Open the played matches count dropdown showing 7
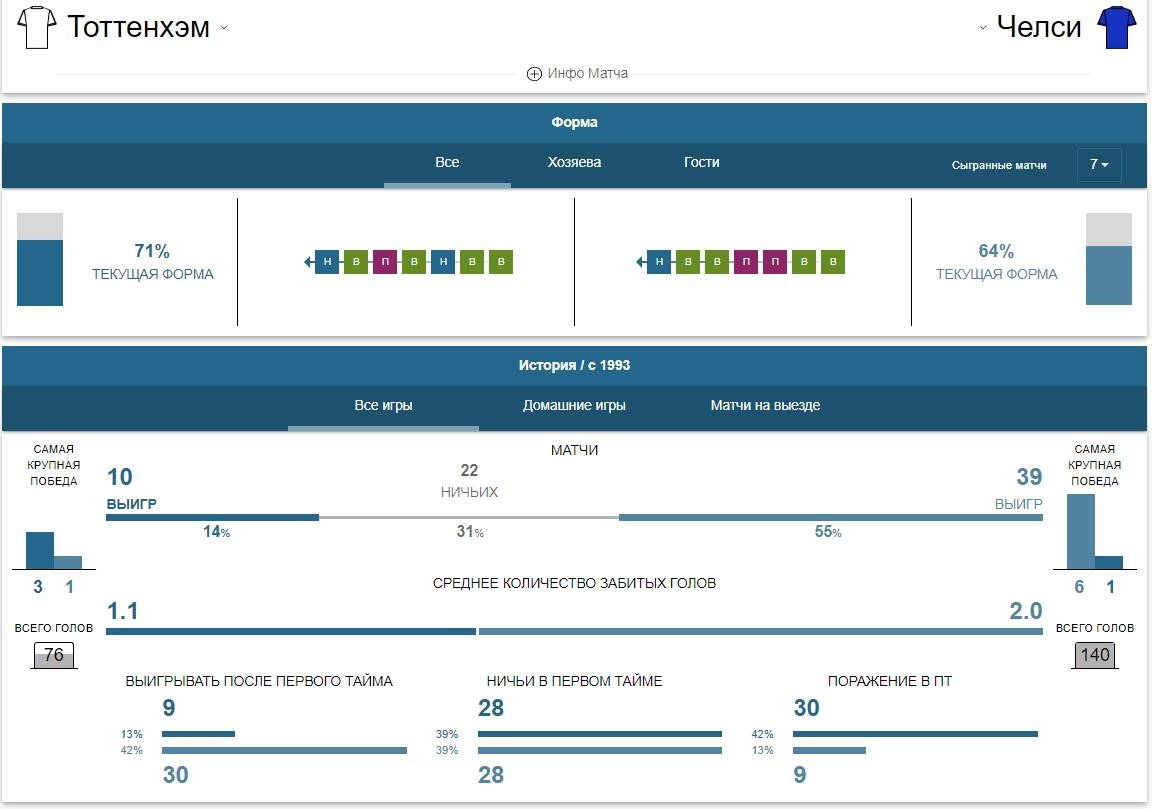The image size is (1152, 809). pyautogui.click(x=1099, y=165)
